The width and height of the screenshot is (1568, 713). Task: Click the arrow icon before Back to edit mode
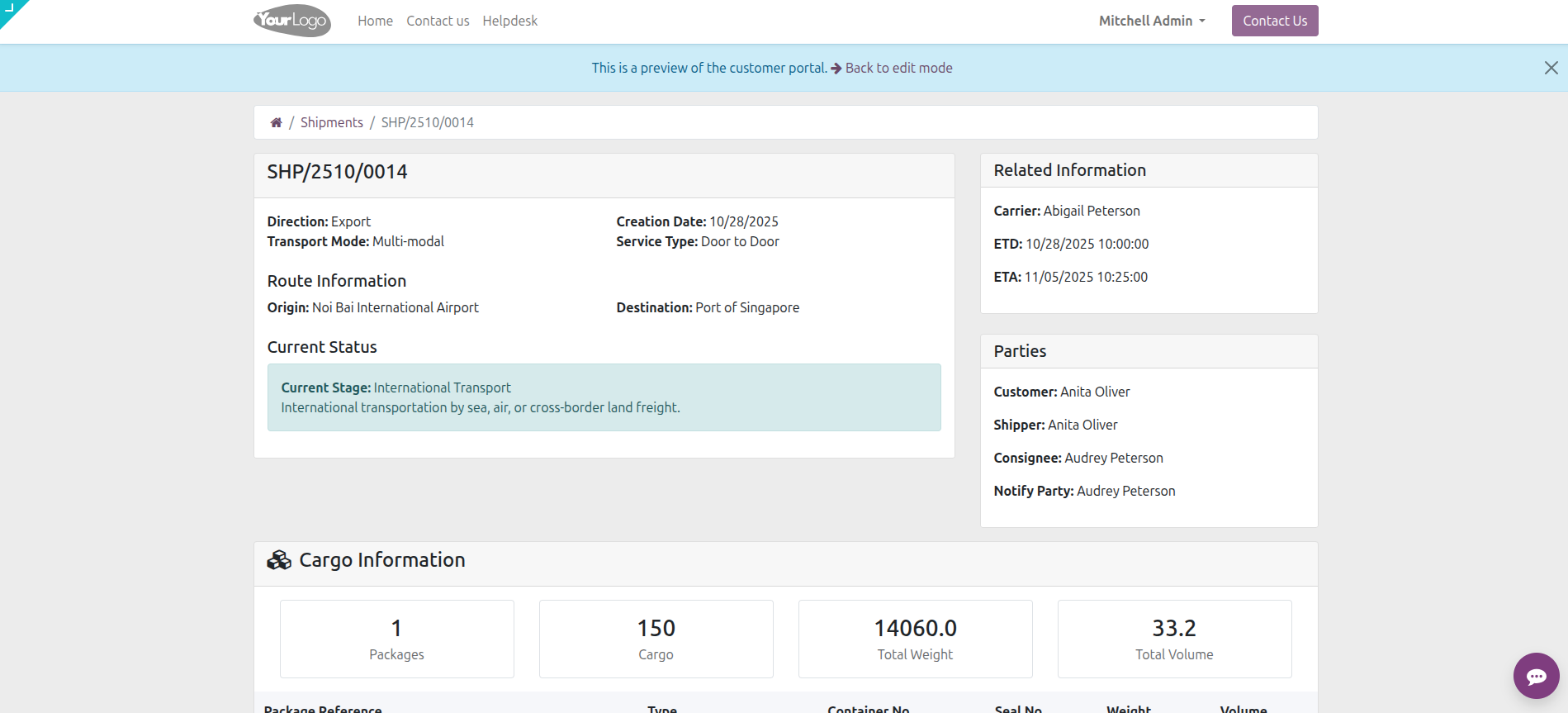click(x=836, y=69)
